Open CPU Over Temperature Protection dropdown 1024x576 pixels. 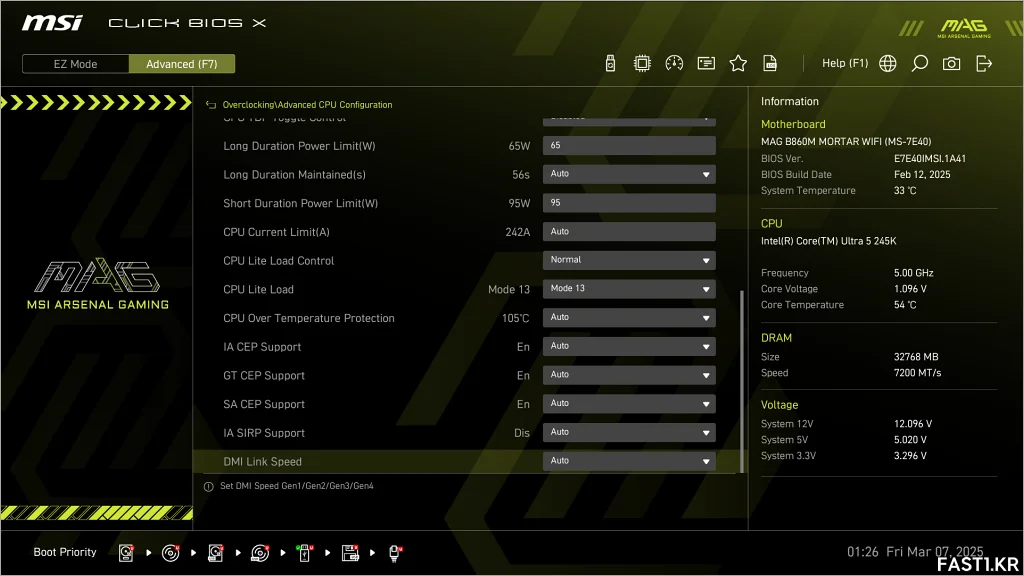point(629,318)
